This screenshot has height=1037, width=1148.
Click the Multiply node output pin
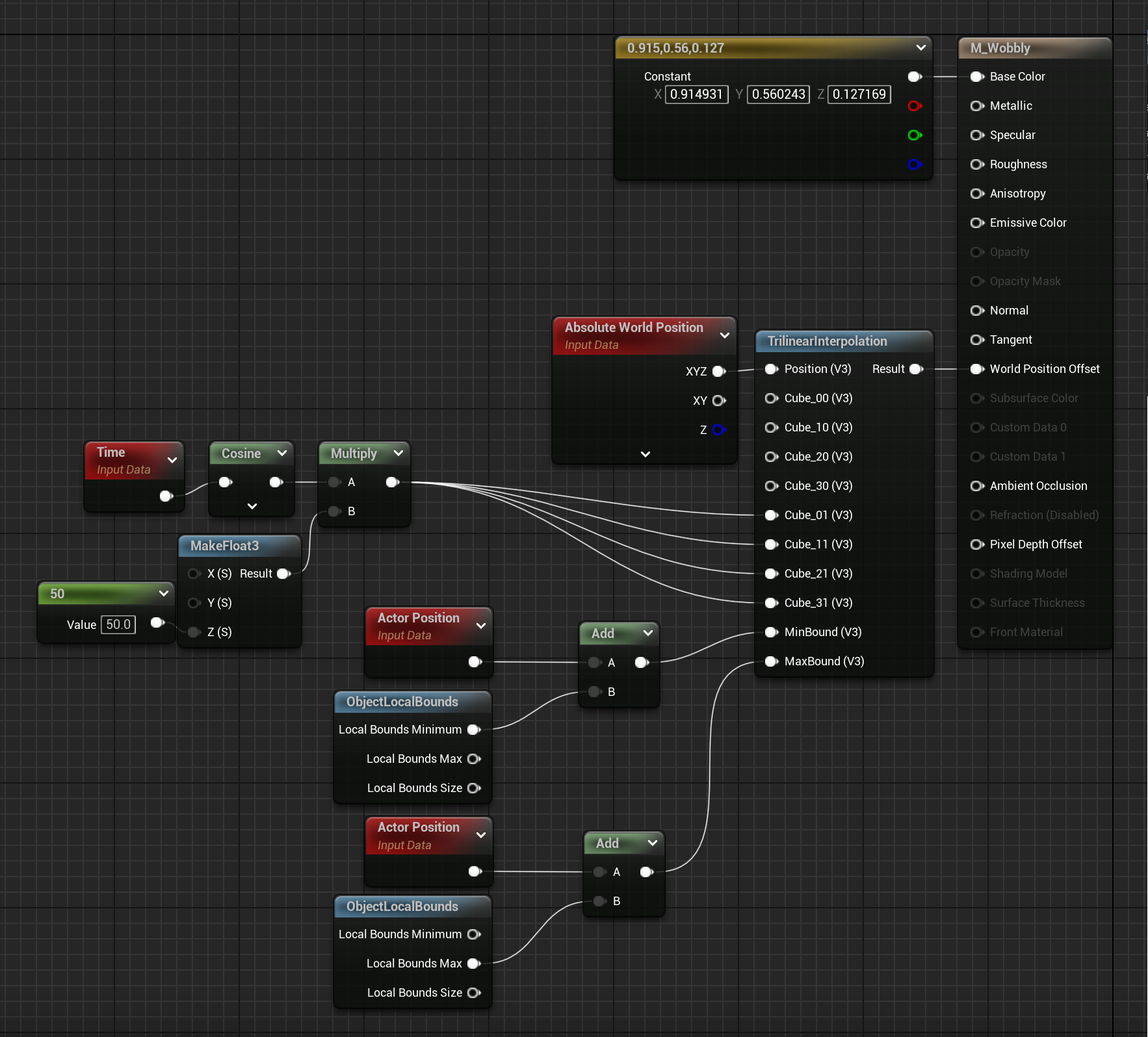tap(393, 482)
